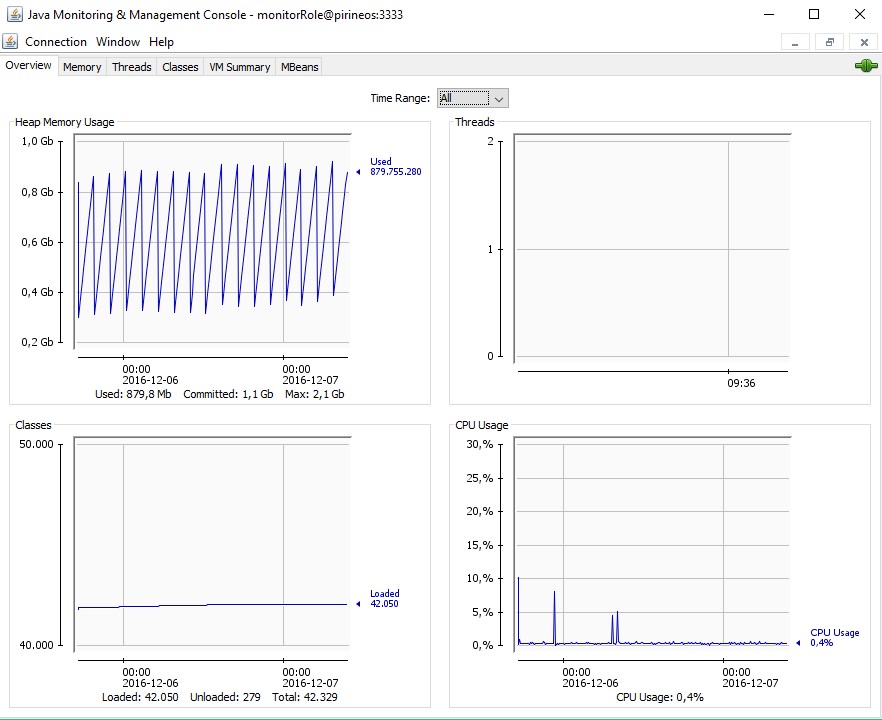Click the CPU Usage chart
This screenshot has height=720, width=882.
pyautogui.click(x=652, y=544)
